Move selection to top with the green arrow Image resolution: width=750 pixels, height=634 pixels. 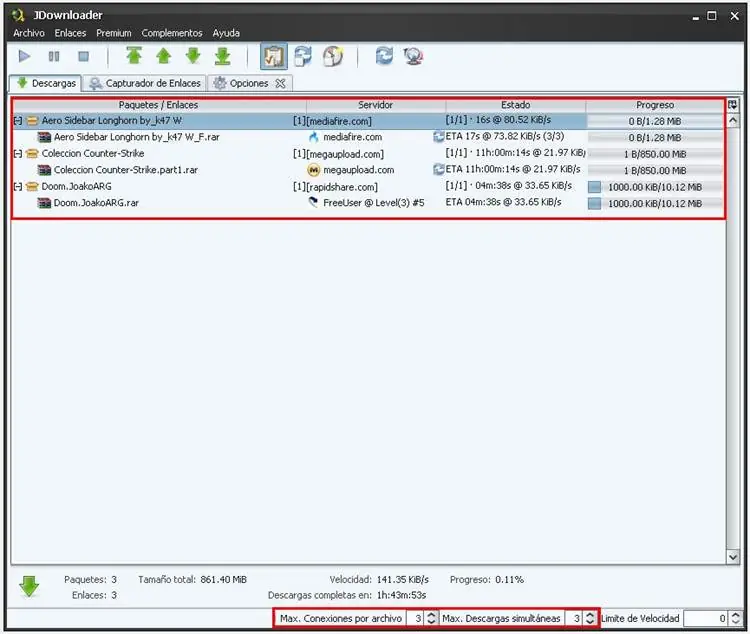[x=134, y=56]
